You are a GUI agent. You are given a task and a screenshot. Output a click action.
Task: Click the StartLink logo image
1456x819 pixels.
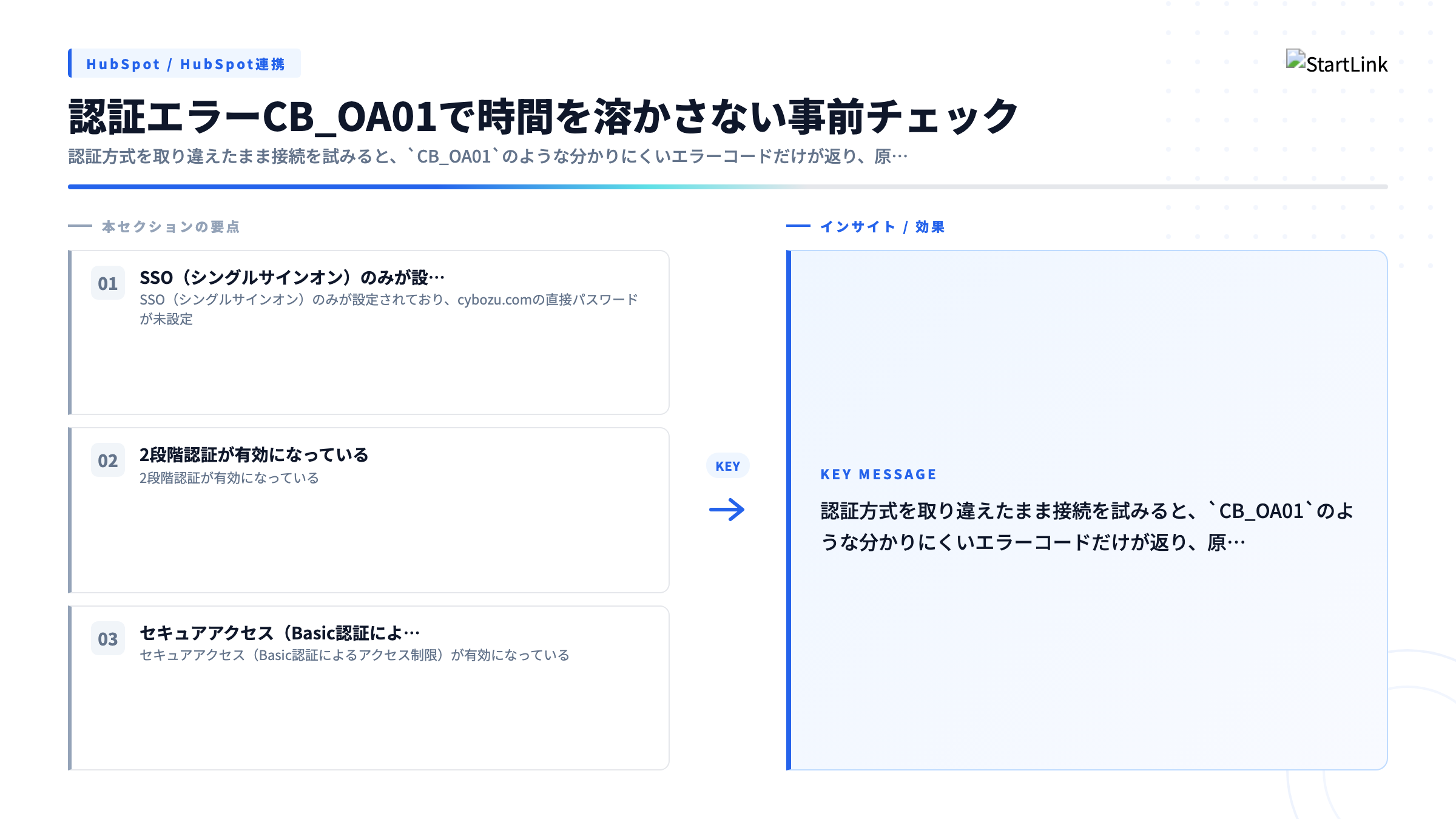click(x=1336, y=62)
